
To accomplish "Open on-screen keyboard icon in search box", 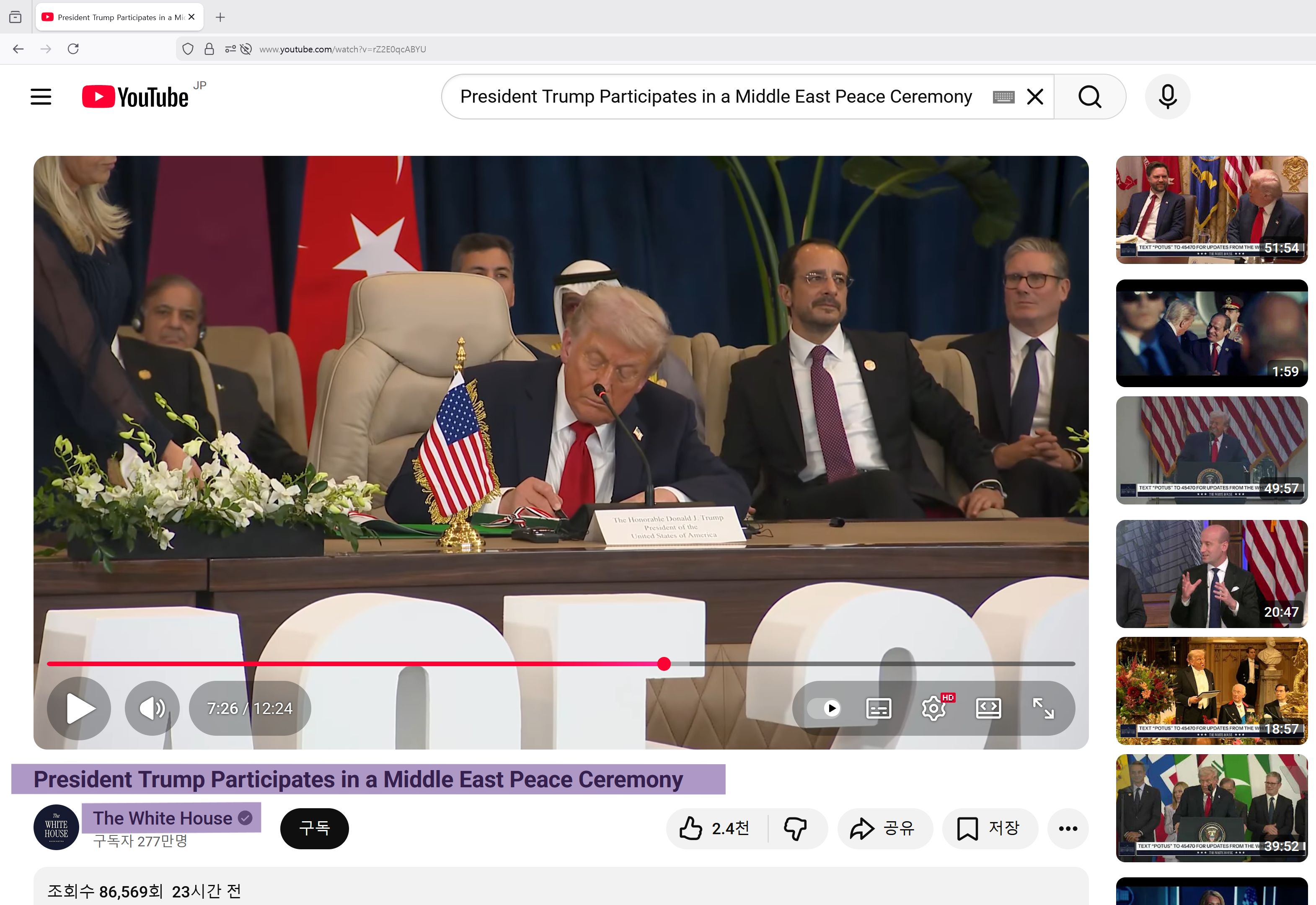I will [x=1003, y=97].
